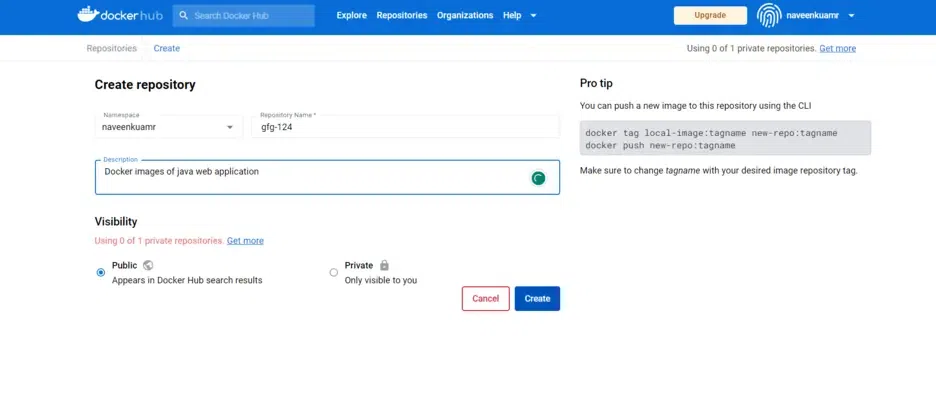The image size is (936, 400).
Task: Click the green Grammarly icon in Description
Action: coord(538,178)
